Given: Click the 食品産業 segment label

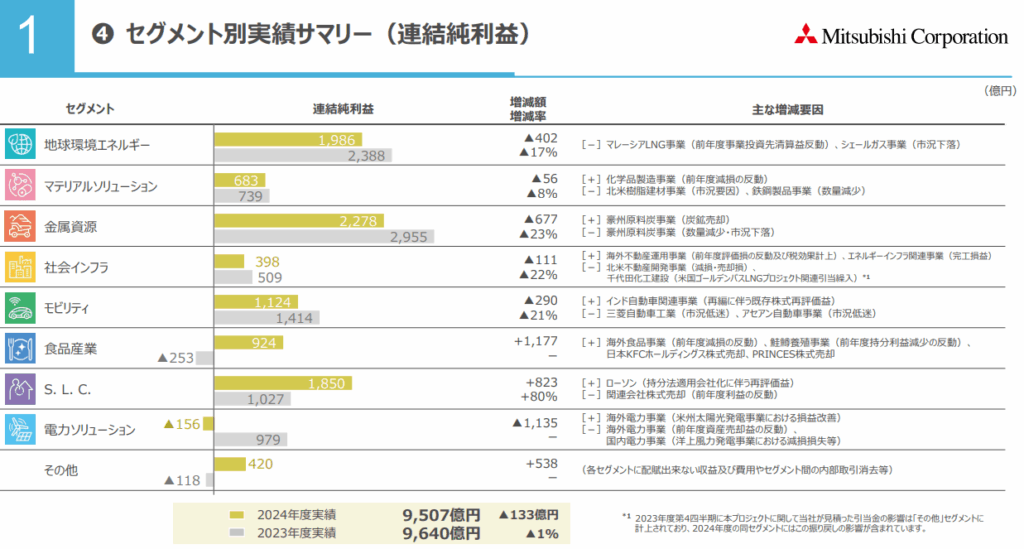Looking at the screenshot, I should click(70, 349).
